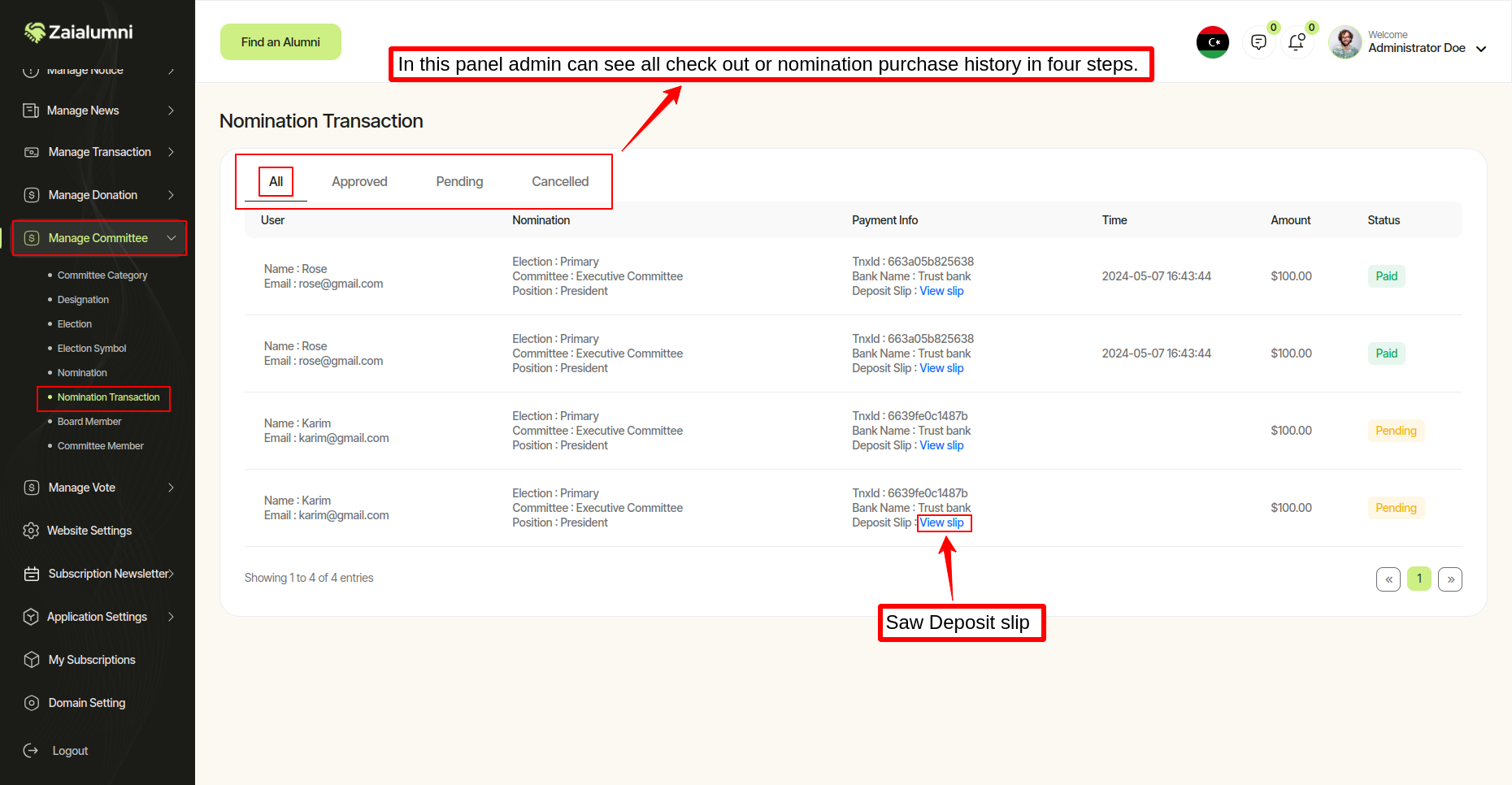Screen dimensions: 1512x785
Task: Expand the Manage Donation chevron
Action: [171, 195]
